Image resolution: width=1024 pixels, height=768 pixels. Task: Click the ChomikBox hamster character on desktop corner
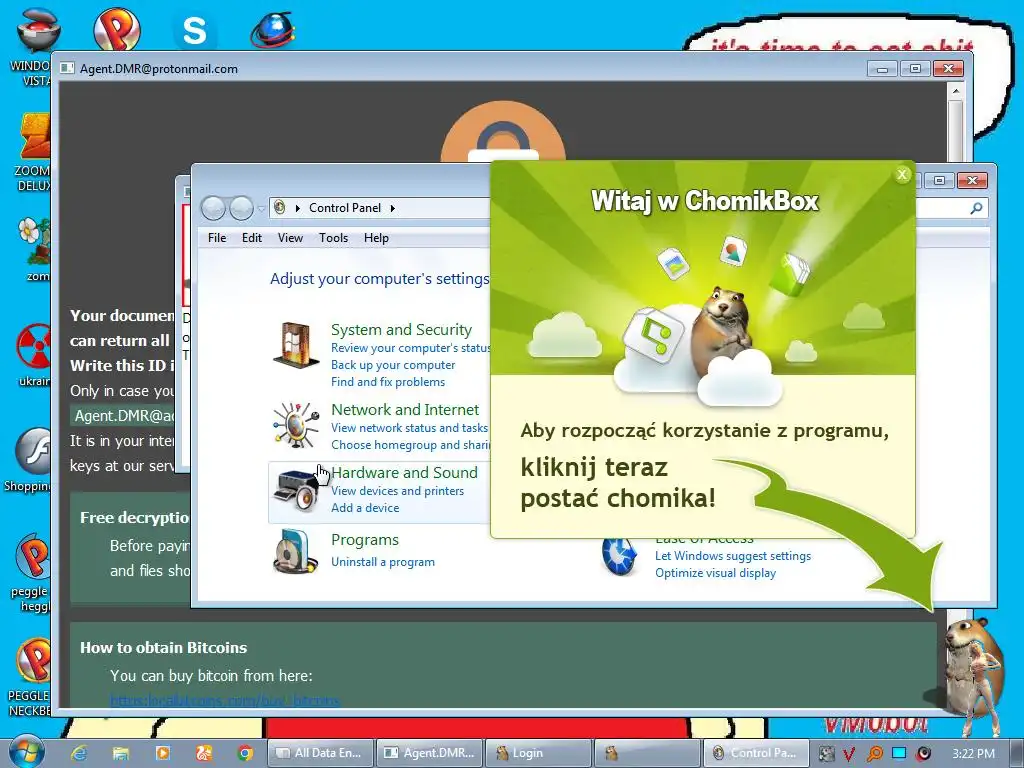click(x=973, y=666)
